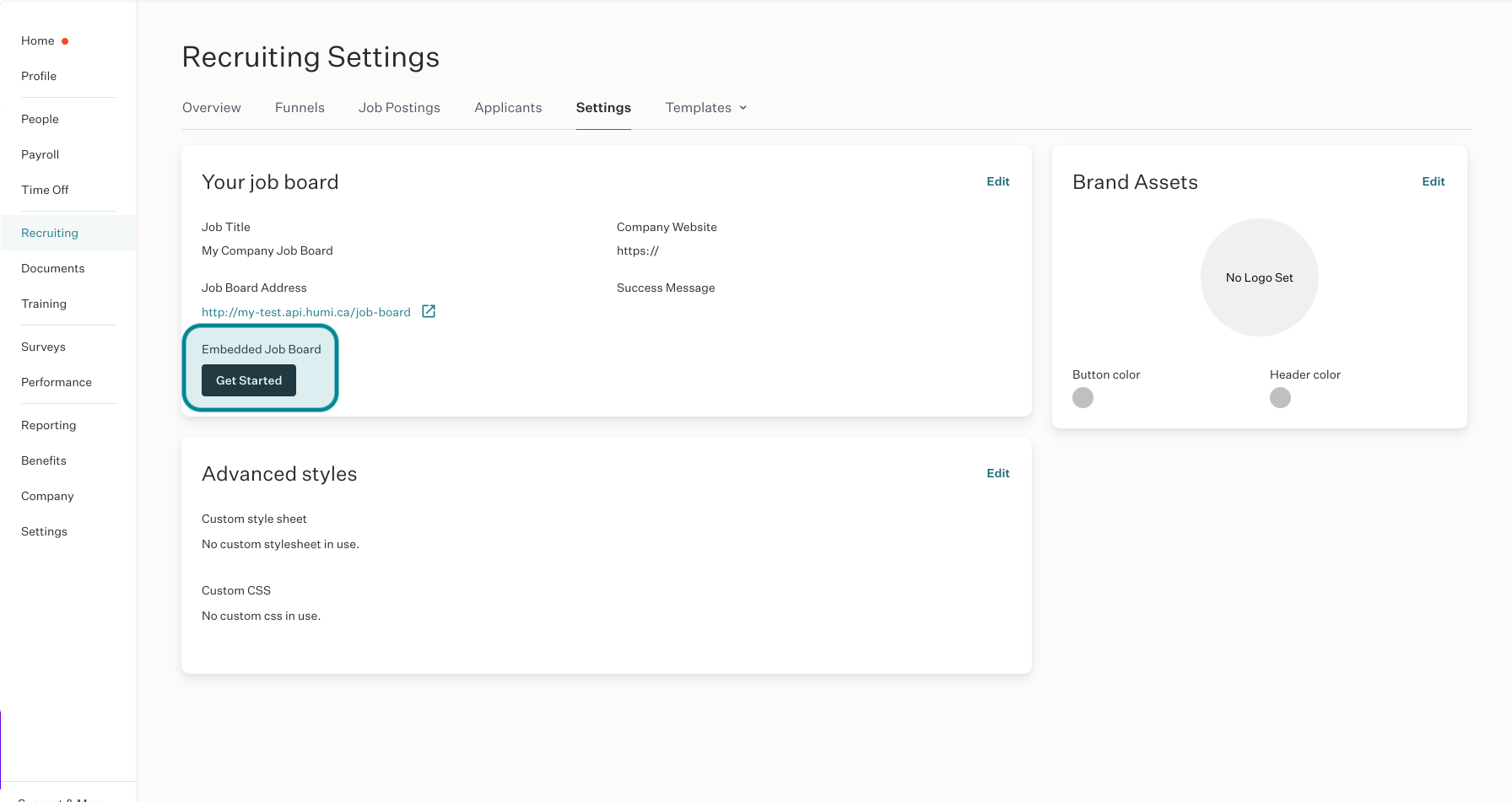Click Get Started for Embedded Job Board

coord(249,380)
